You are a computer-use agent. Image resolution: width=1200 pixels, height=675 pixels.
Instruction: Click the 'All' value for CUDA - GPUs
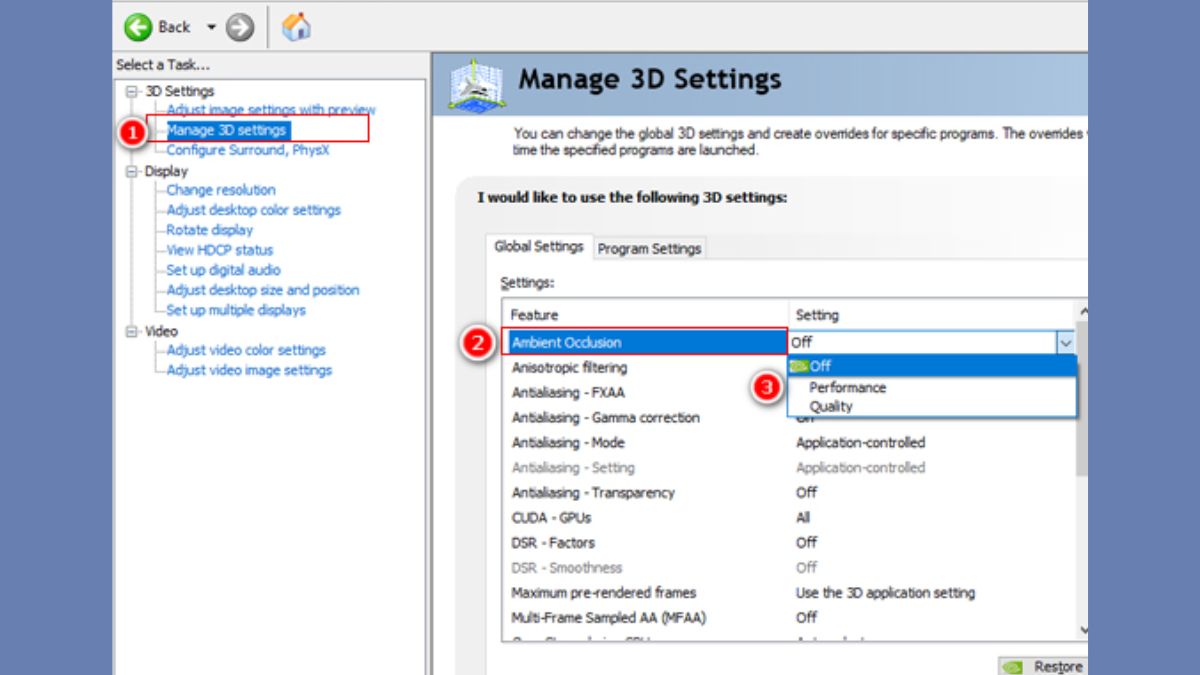pyautogui.click(x=803, y=517)
